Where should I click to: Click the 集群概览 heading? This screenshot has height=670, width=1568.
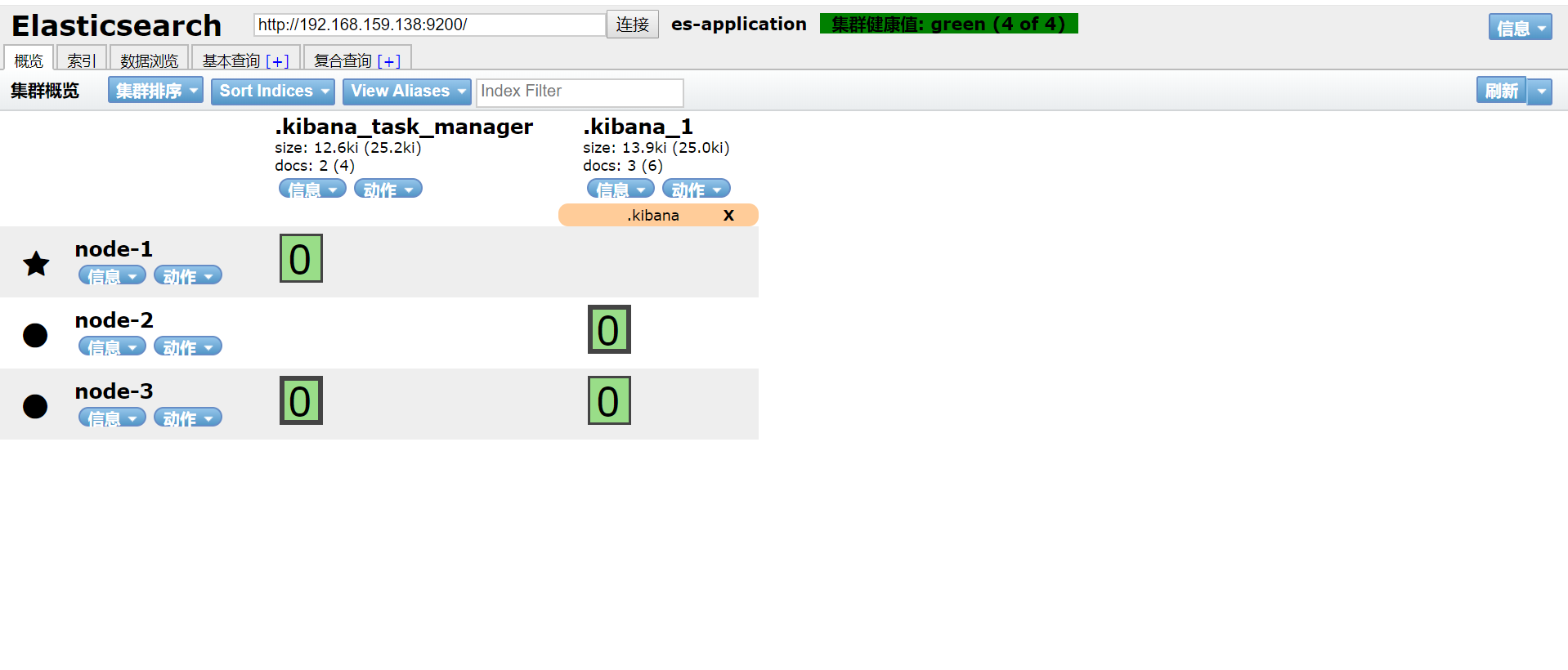click(x=45, y=91)
